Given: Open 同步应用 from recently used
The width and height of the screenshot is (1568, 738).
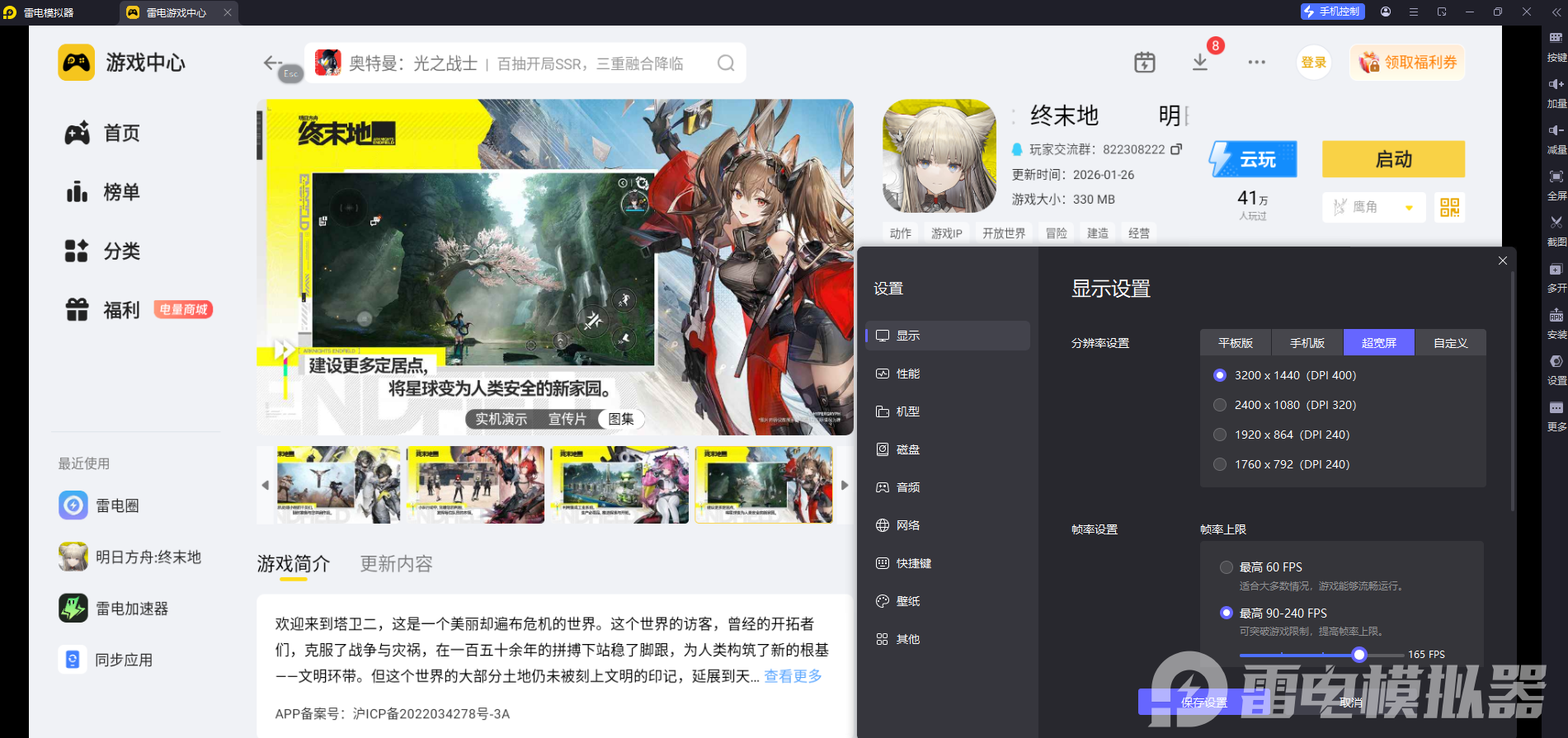Looking at the screenshot, I should 106,660.
